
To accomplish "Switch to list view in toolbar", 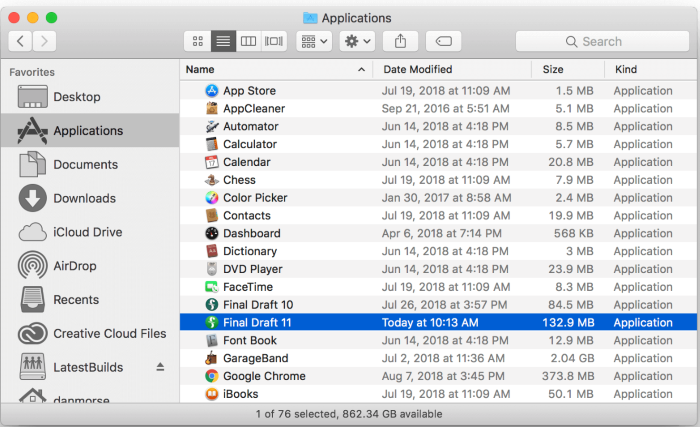I will (223, 41).
